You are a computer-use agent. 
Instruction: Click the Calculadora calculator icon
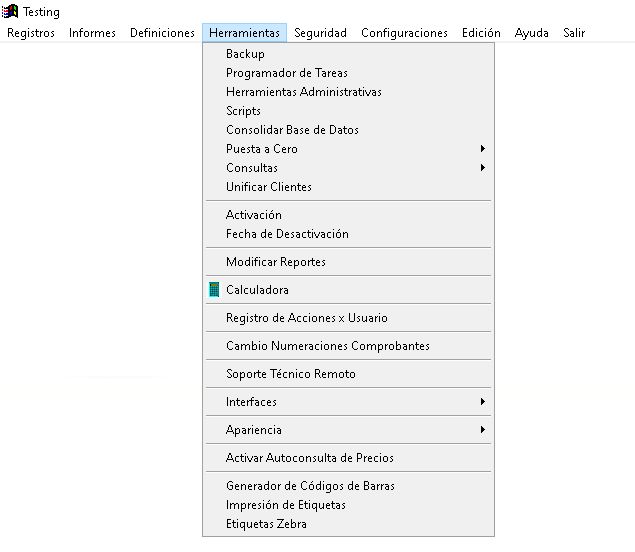pyautogui.click(x=214, y=290)
